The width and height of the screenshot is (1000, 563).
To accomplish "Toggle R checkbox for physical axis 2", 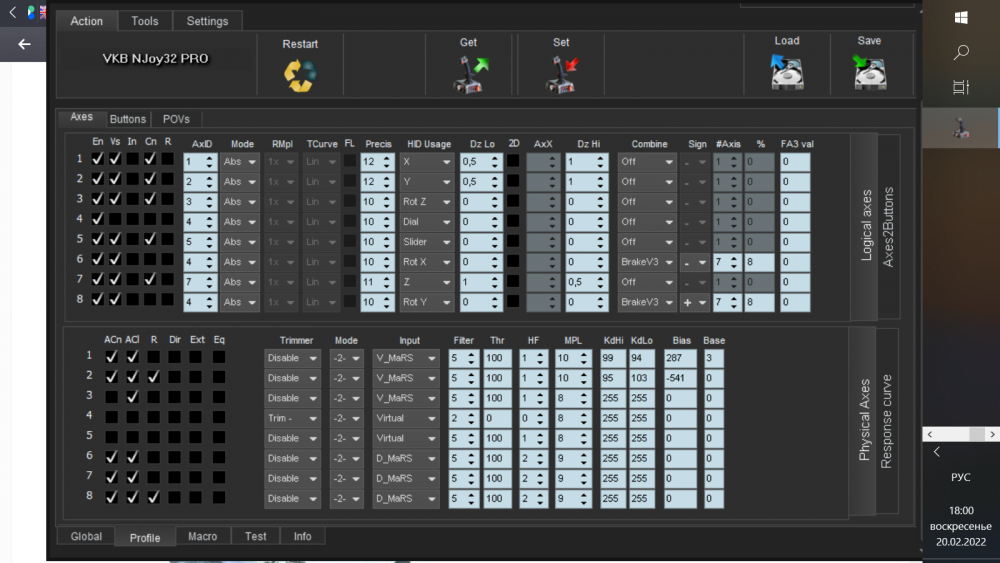I will pos(154,377).
